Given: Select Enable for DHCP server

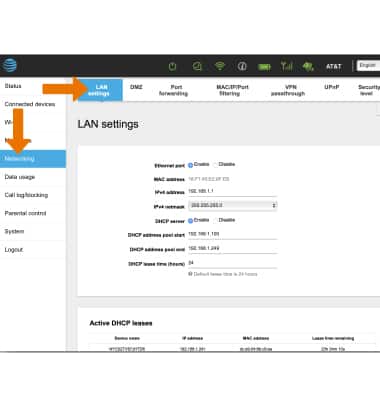Looking at the screenshot, I should [x=190, y=221].
